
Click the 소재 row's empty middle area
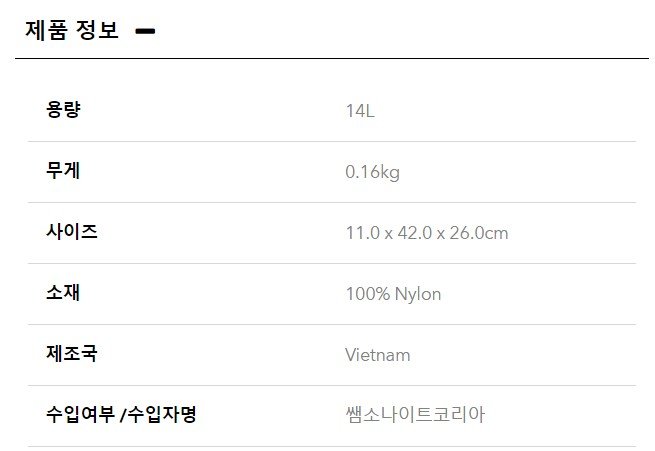coord(213,294)
